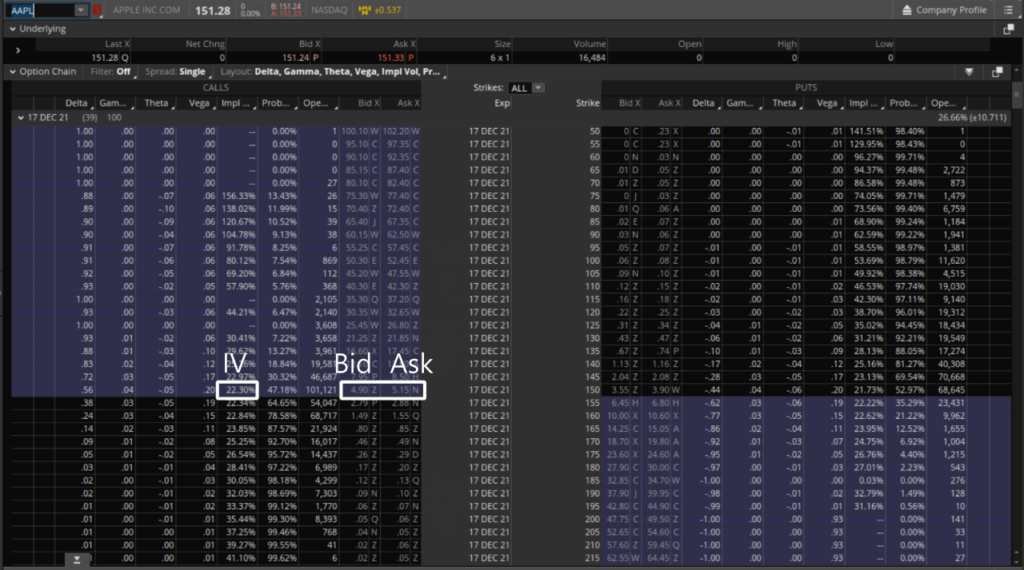Click the PUTS Delta column header
1024x570 pixels.
(x=703, y=103)
